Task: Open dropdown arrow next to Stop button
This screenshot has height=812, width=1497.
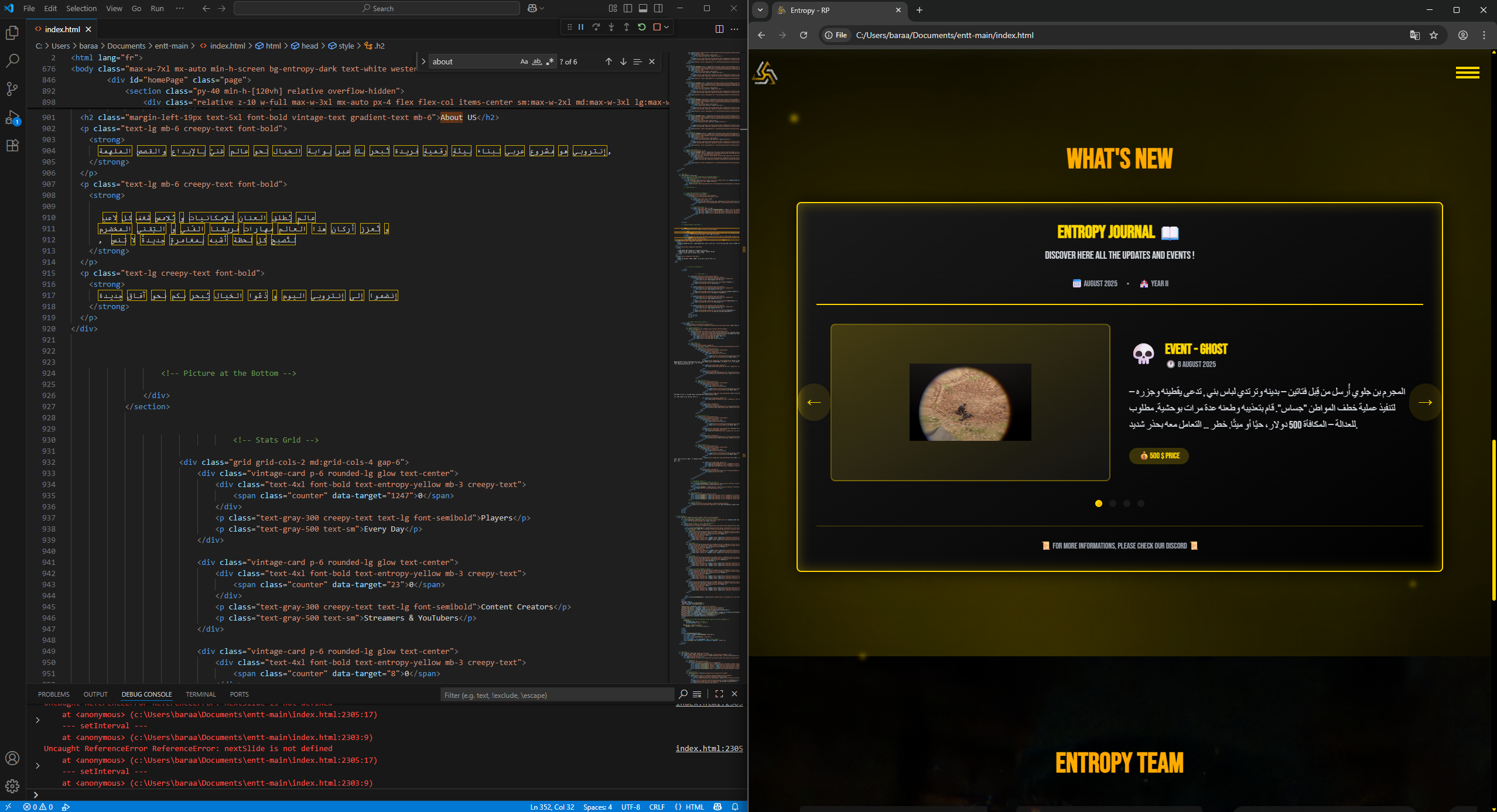Action: pos(667,27)
